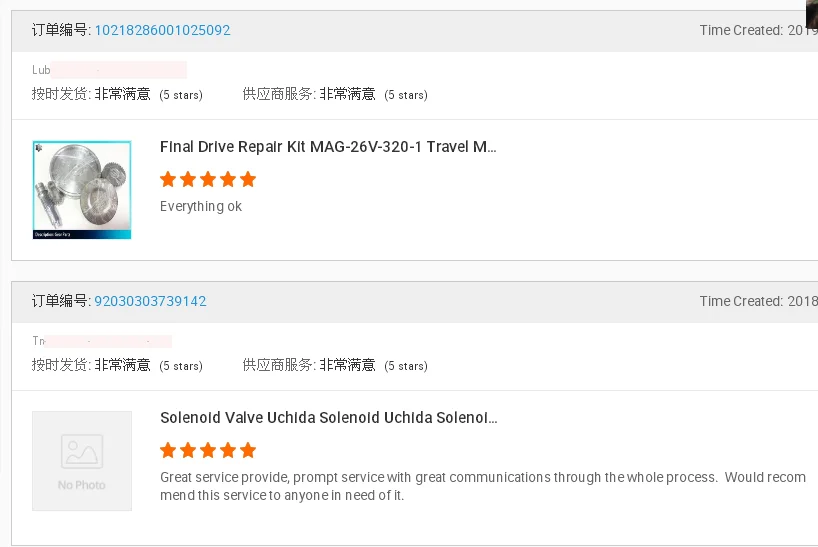Open the Final Drive Repair Kit product title
The width and height of the screenshot is (818, 547).
[x=328, y=147]
